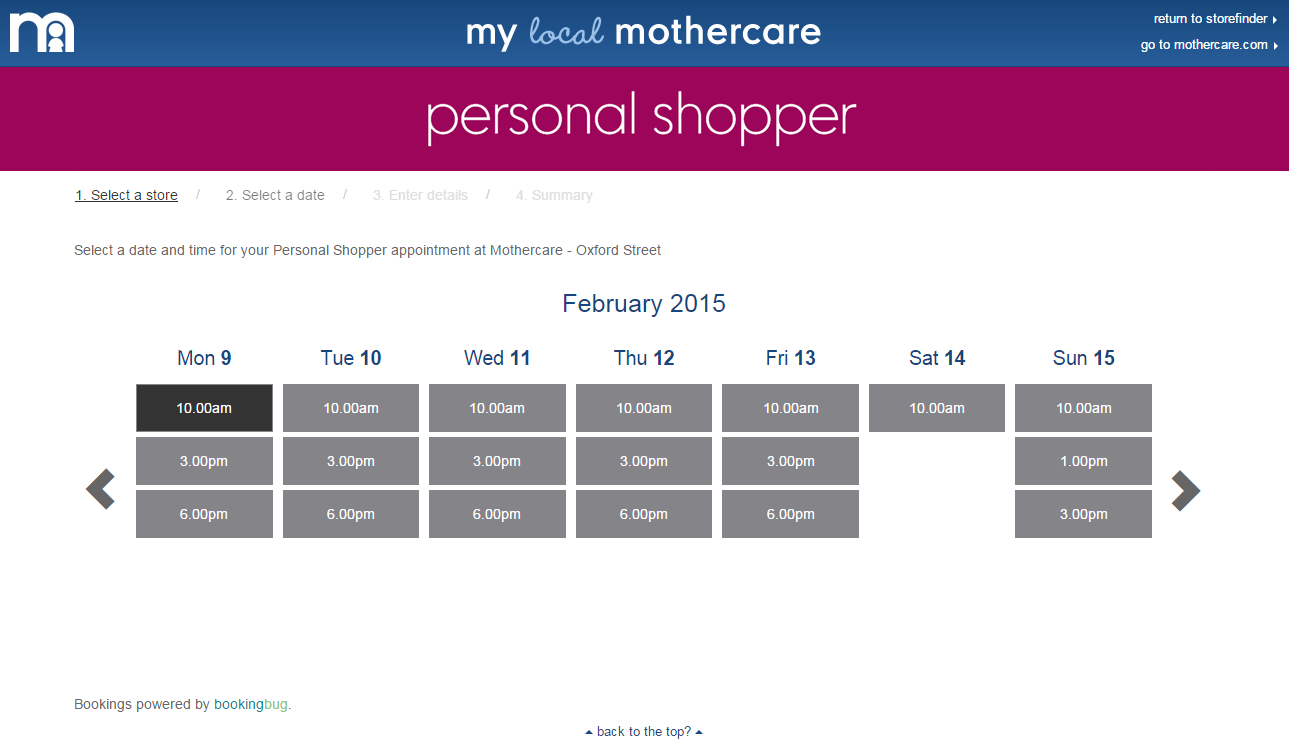The width and height of the screenshot is (1289, 747).
Task: Pick the Friday 13 3.00pm slot
Action: click(790, 461)
